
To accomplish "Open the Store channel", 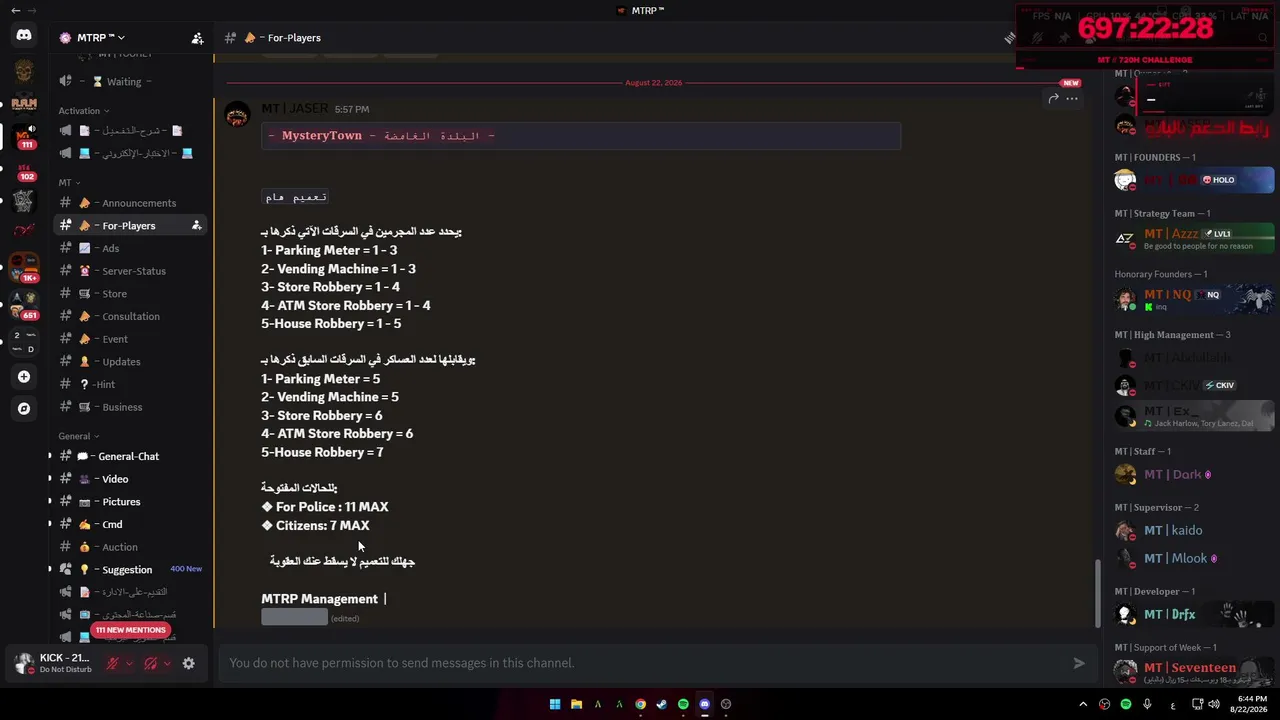I will [x=131, y=294].
